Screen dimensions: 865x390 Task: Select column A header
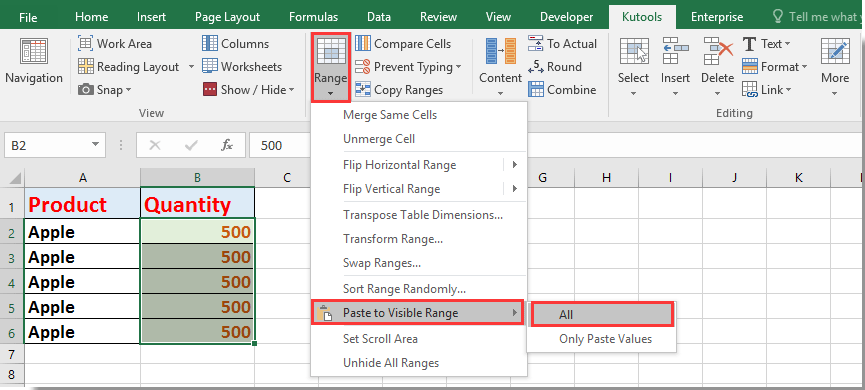click(x=82, y=178)
